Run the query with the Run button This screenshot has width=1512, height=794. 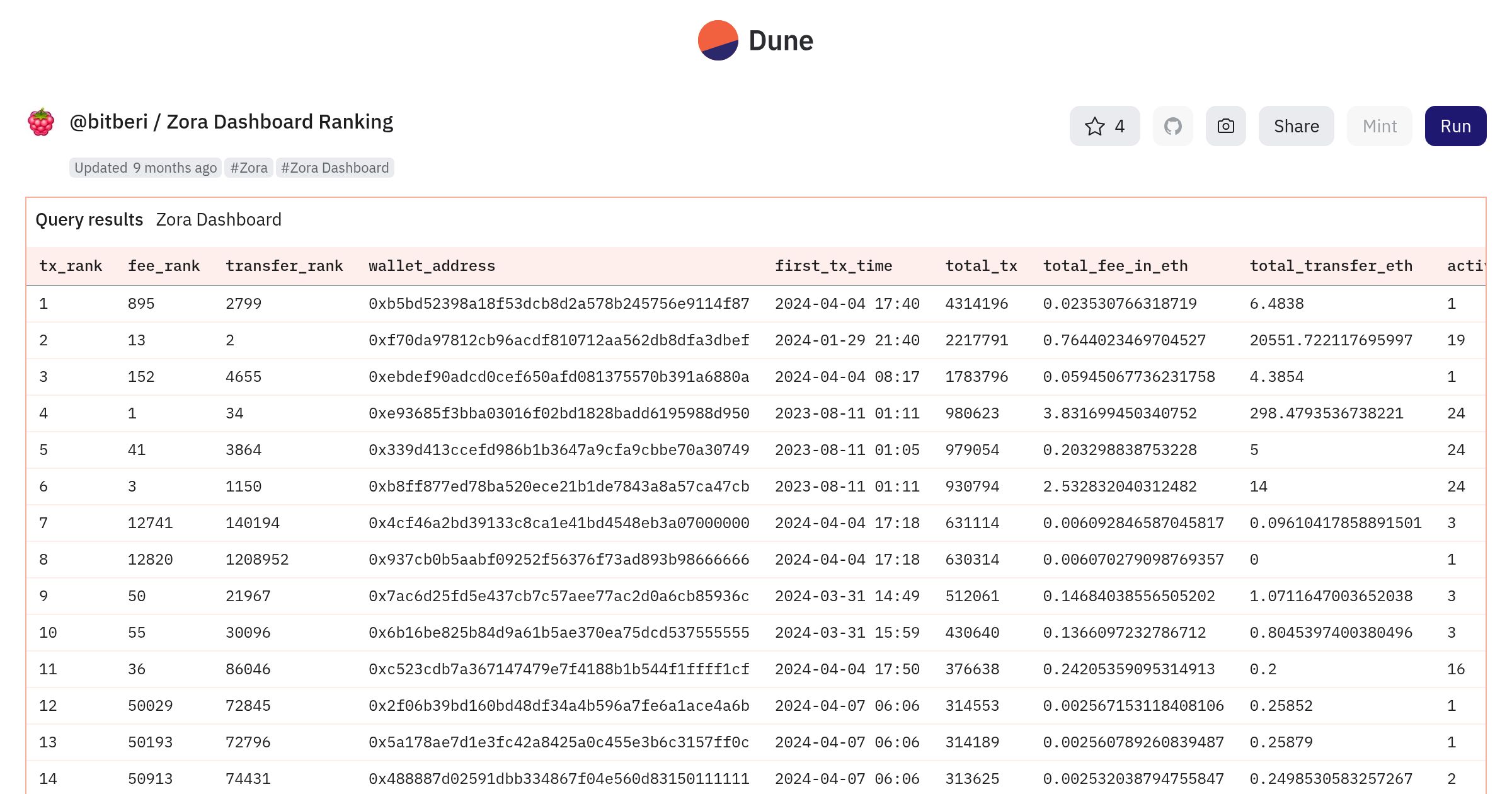tap(1456, 126)
